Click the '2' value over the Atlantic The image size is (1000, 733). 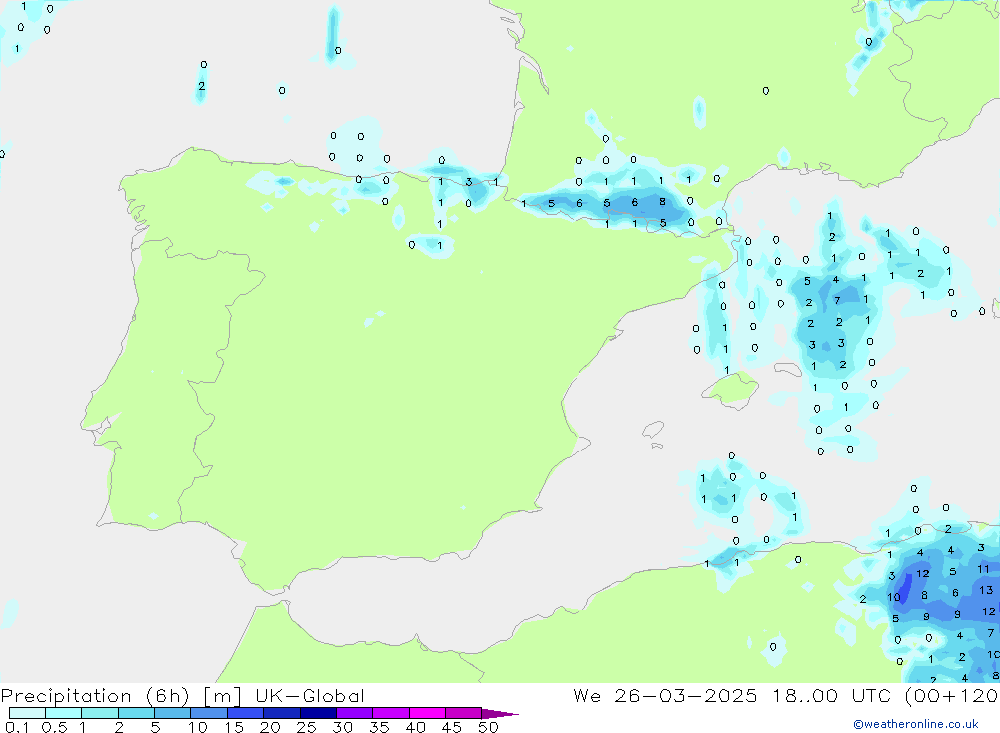[202, 86]
